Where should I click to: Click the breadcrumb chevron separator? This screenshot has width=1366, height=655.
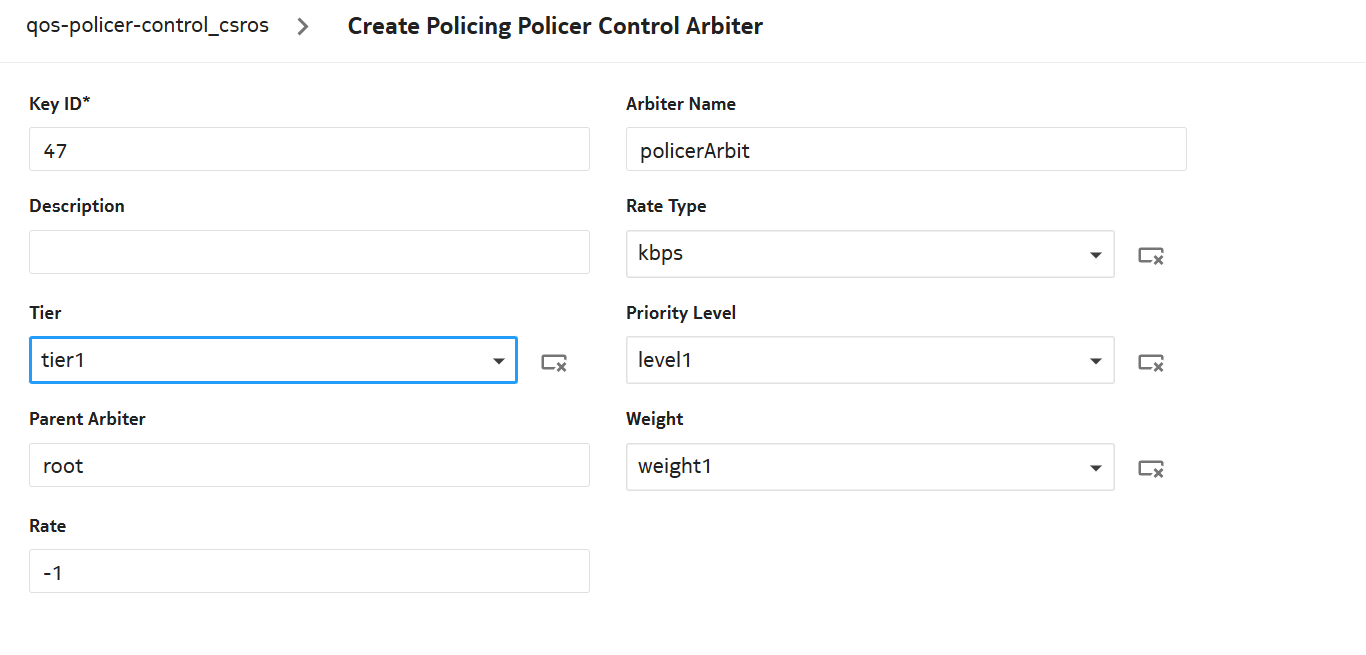303,26
